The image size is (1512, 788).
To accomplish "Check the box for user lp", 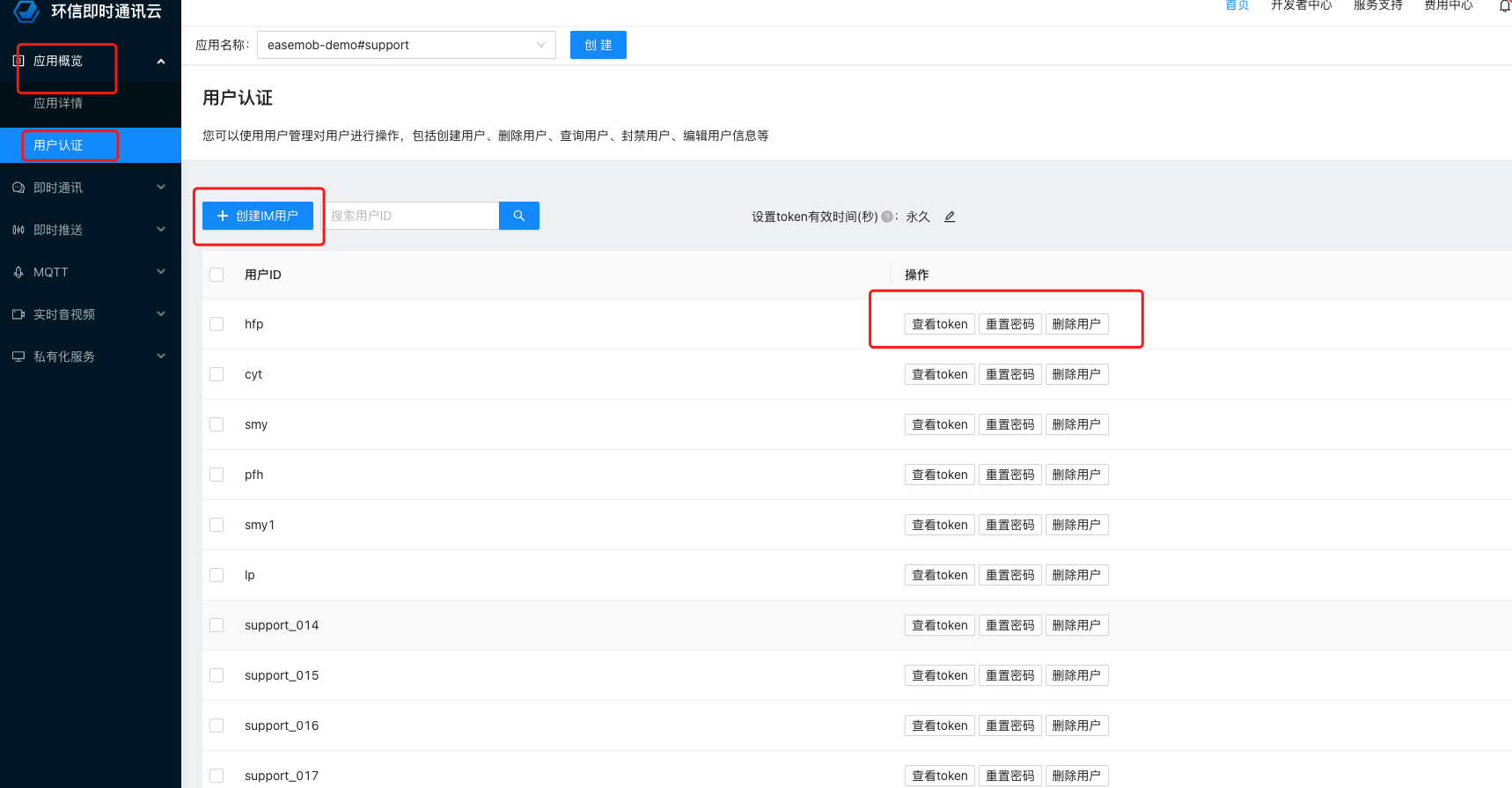I will pyautogui.click(x=217, y=575).
